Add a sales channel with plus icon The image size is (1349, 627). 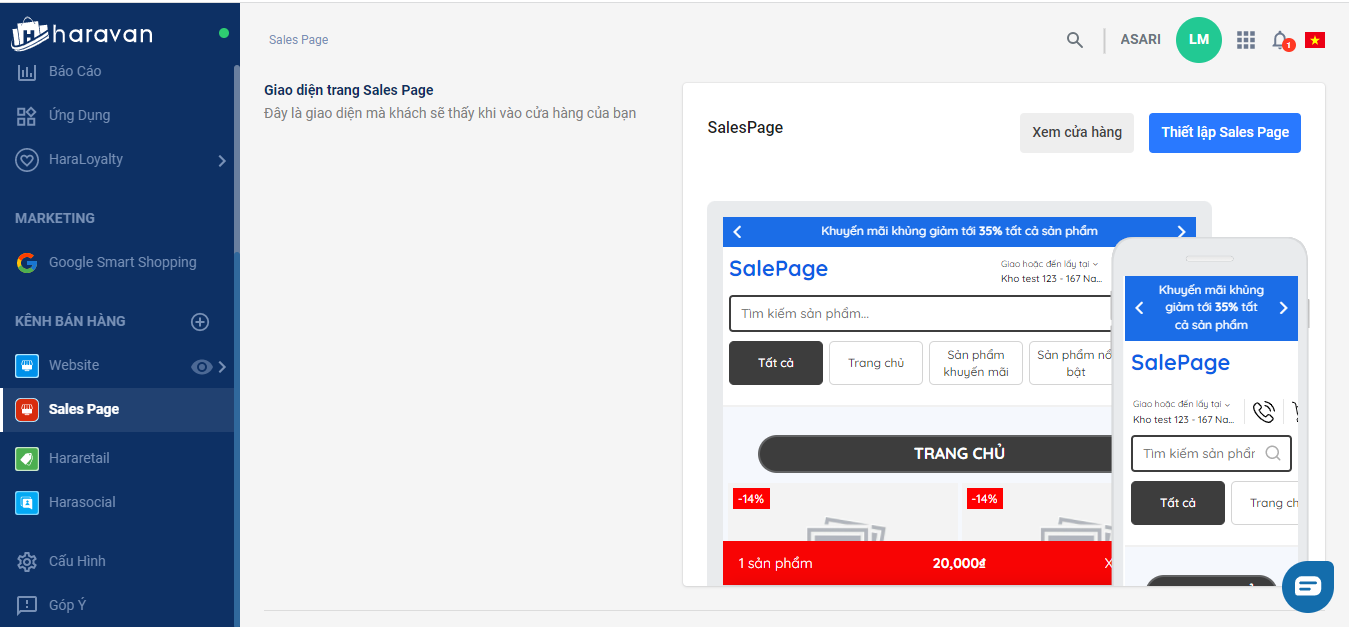(200, 321)
